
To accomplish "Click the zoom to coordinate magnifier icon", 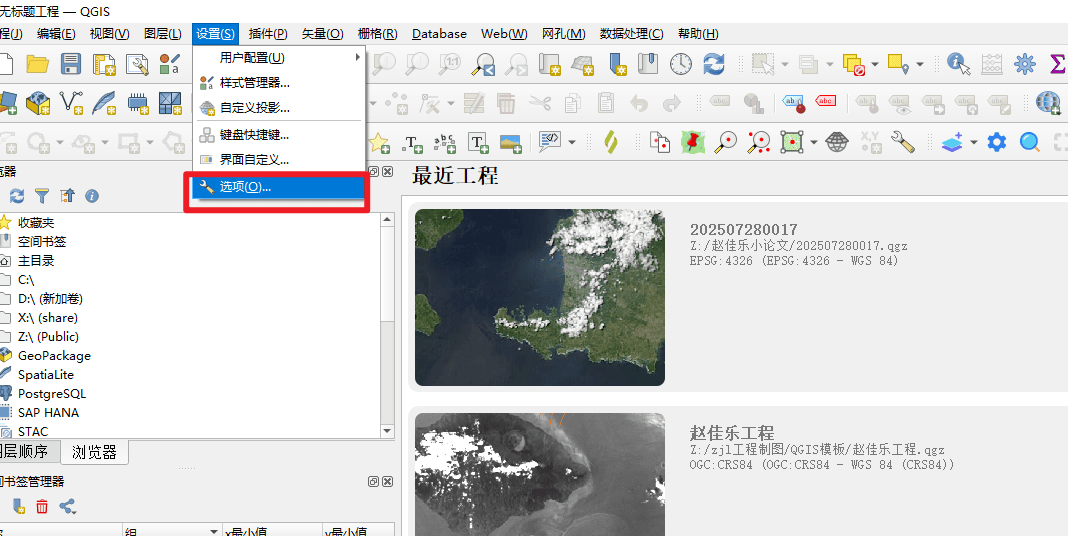I will 725,142.
